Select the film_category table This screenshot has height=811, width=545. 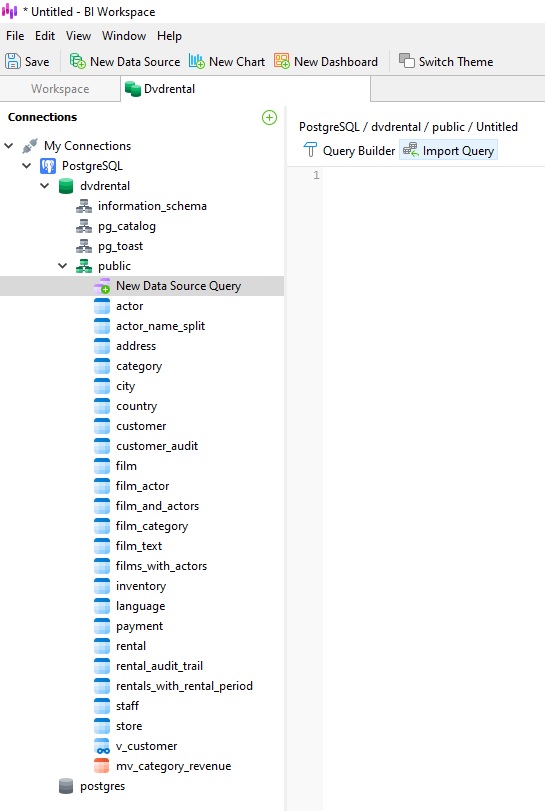click(152, 527)
